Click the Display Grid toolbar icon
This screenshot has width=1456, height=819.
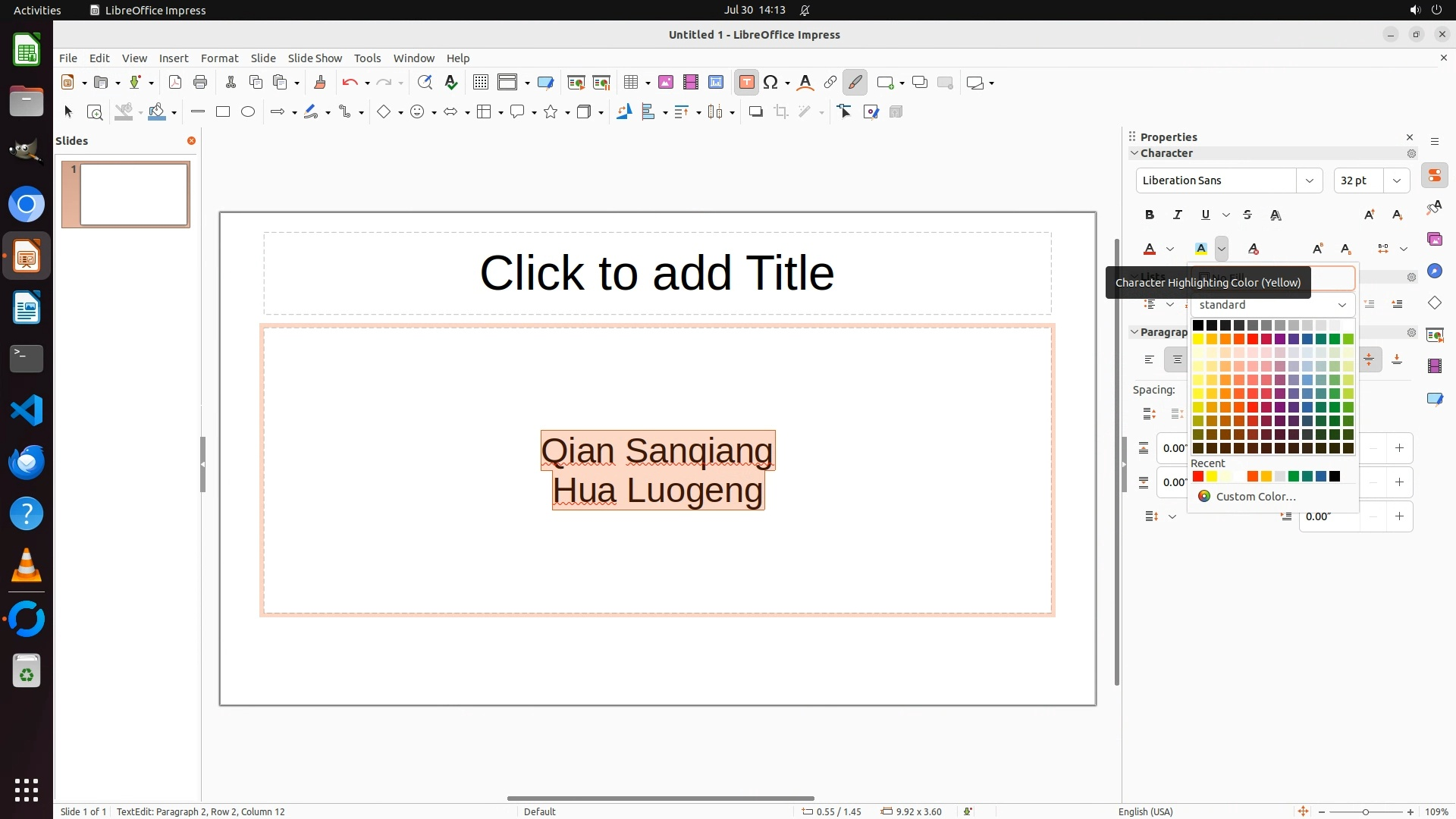point(481,83)
